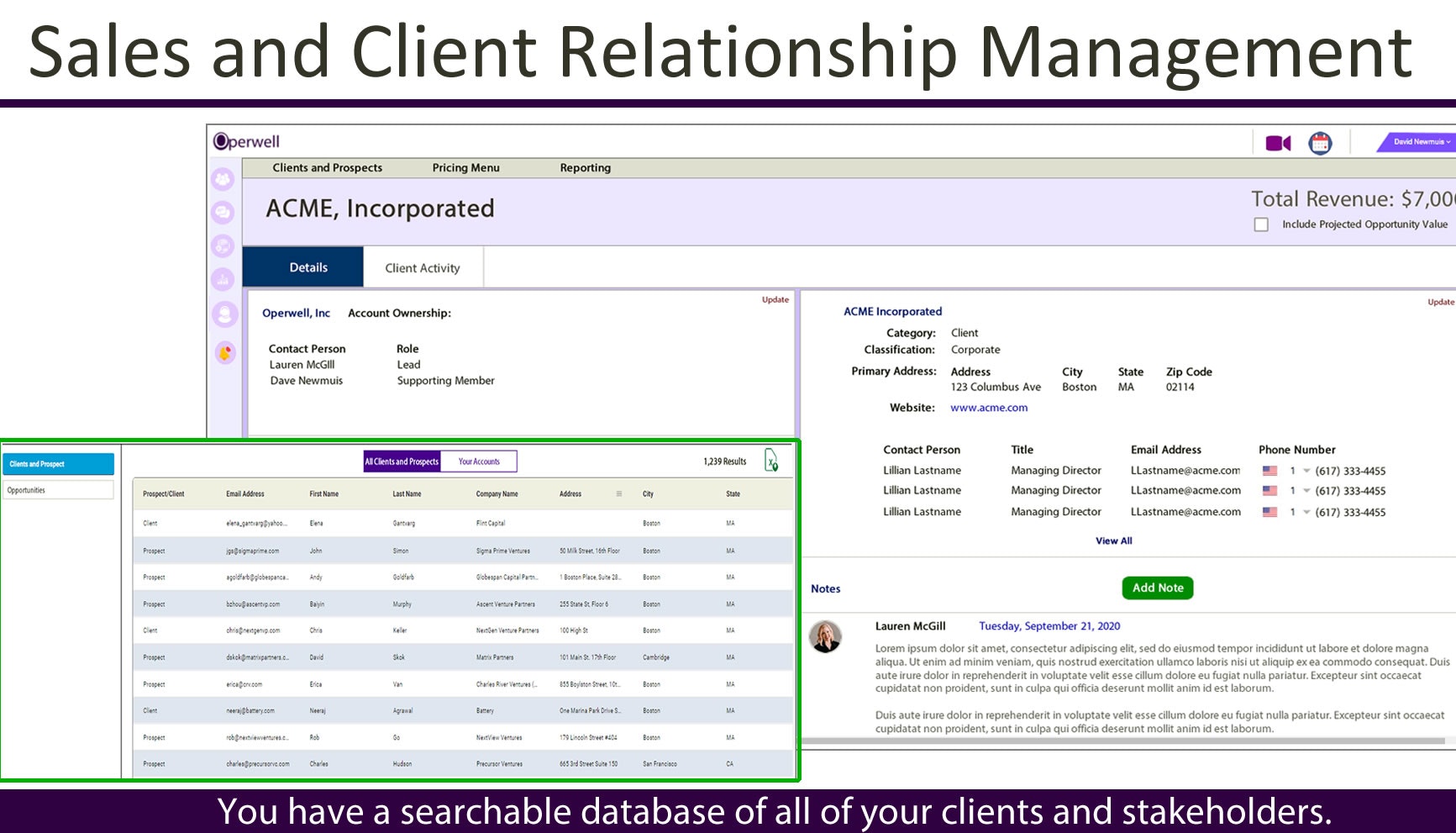
Task: Sort by Last Name column header
Action: click(407, 493)
